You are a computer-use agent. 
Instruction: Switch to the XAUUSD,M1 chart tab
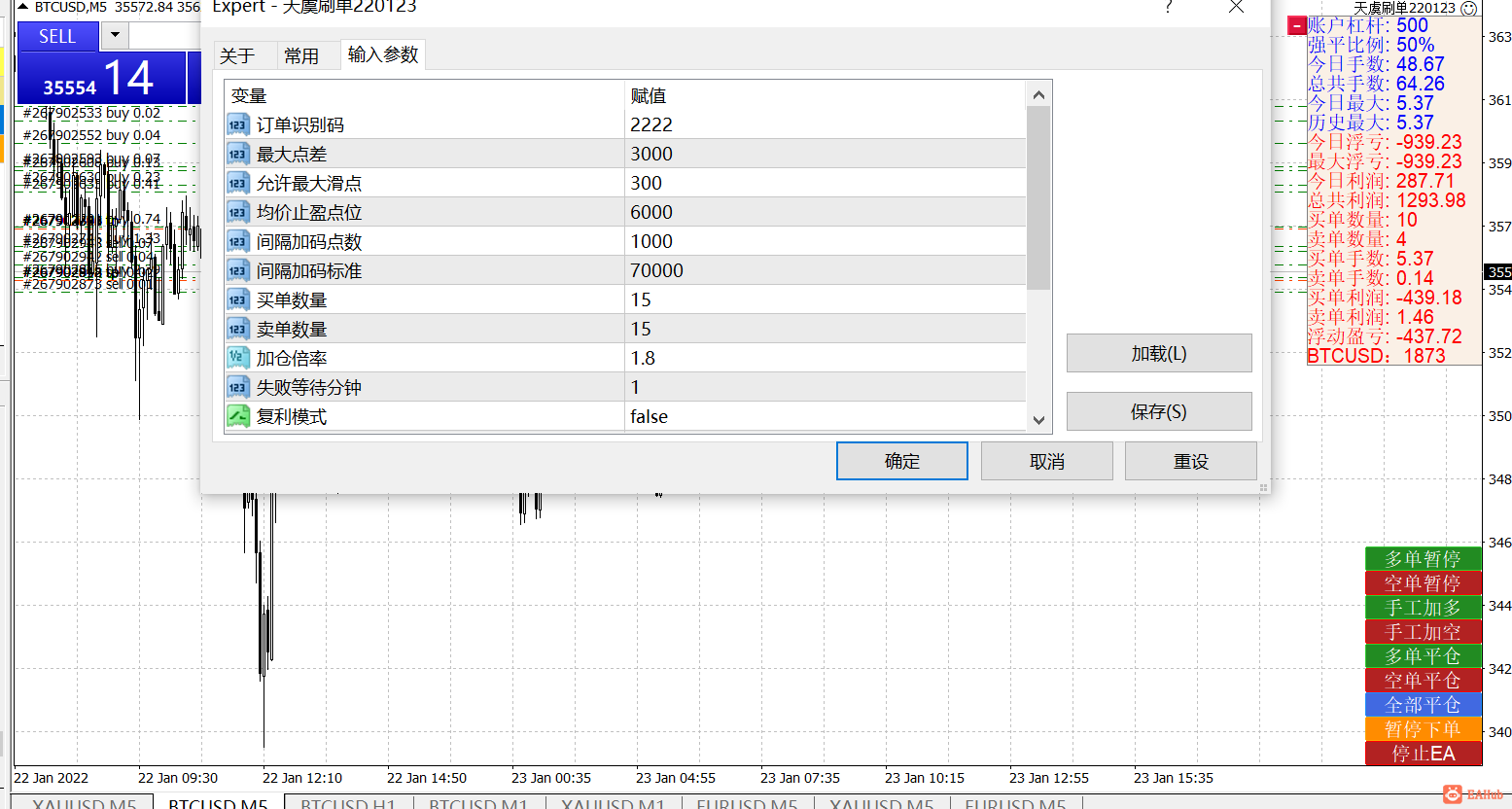[x=613, y=803]
